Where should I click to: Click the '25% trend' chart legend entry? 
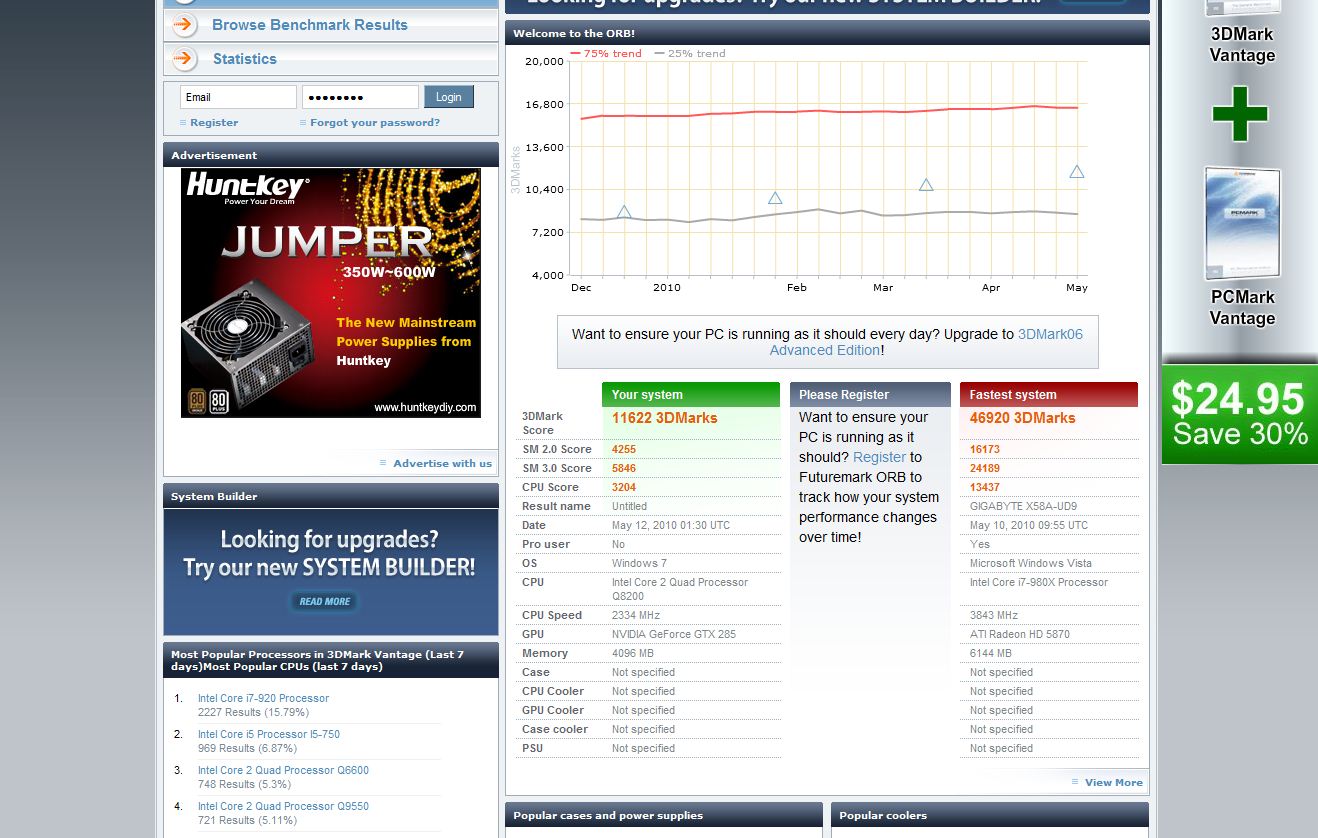pyautogui.click(x=690, y=54)
